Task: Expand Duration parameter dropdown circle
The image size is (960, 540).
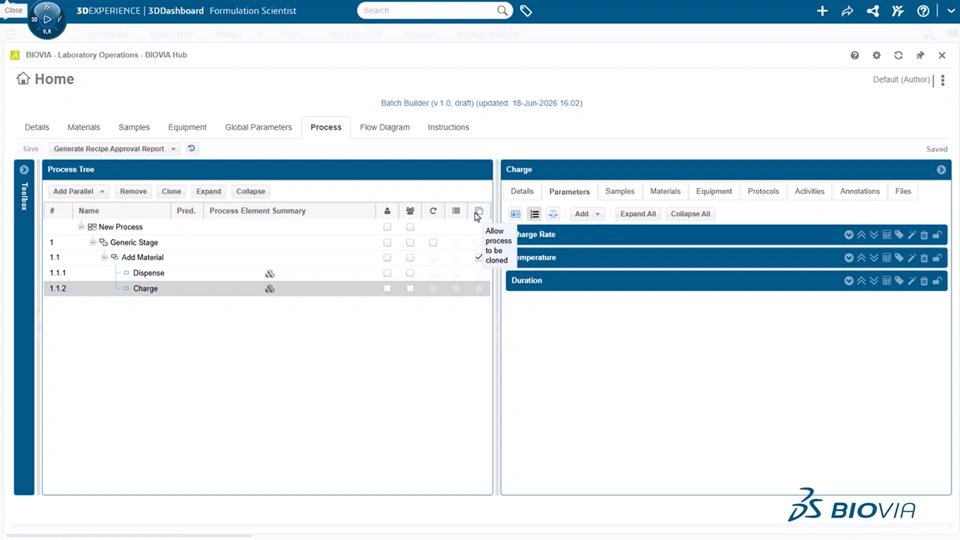Action: [849, 280]
